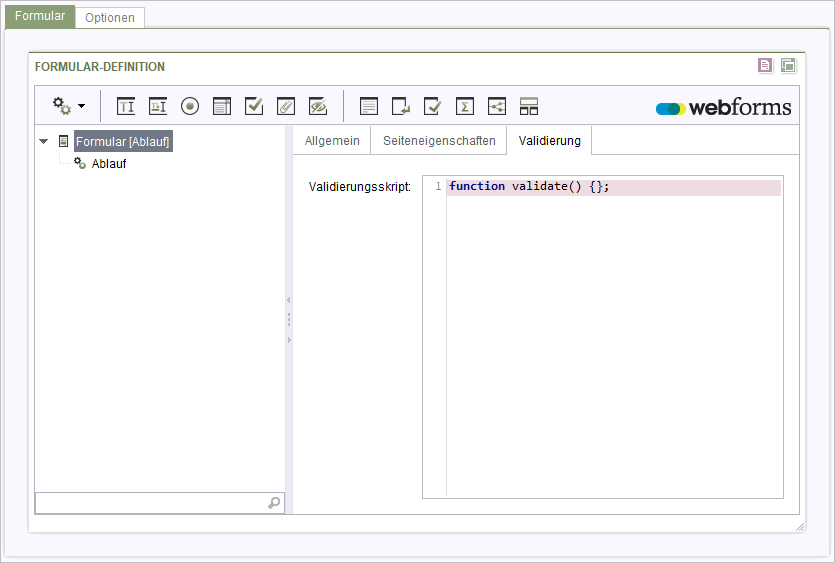Click the magnifier search icon
Viewport: 835px width, 563px height.
coord(274,503)
